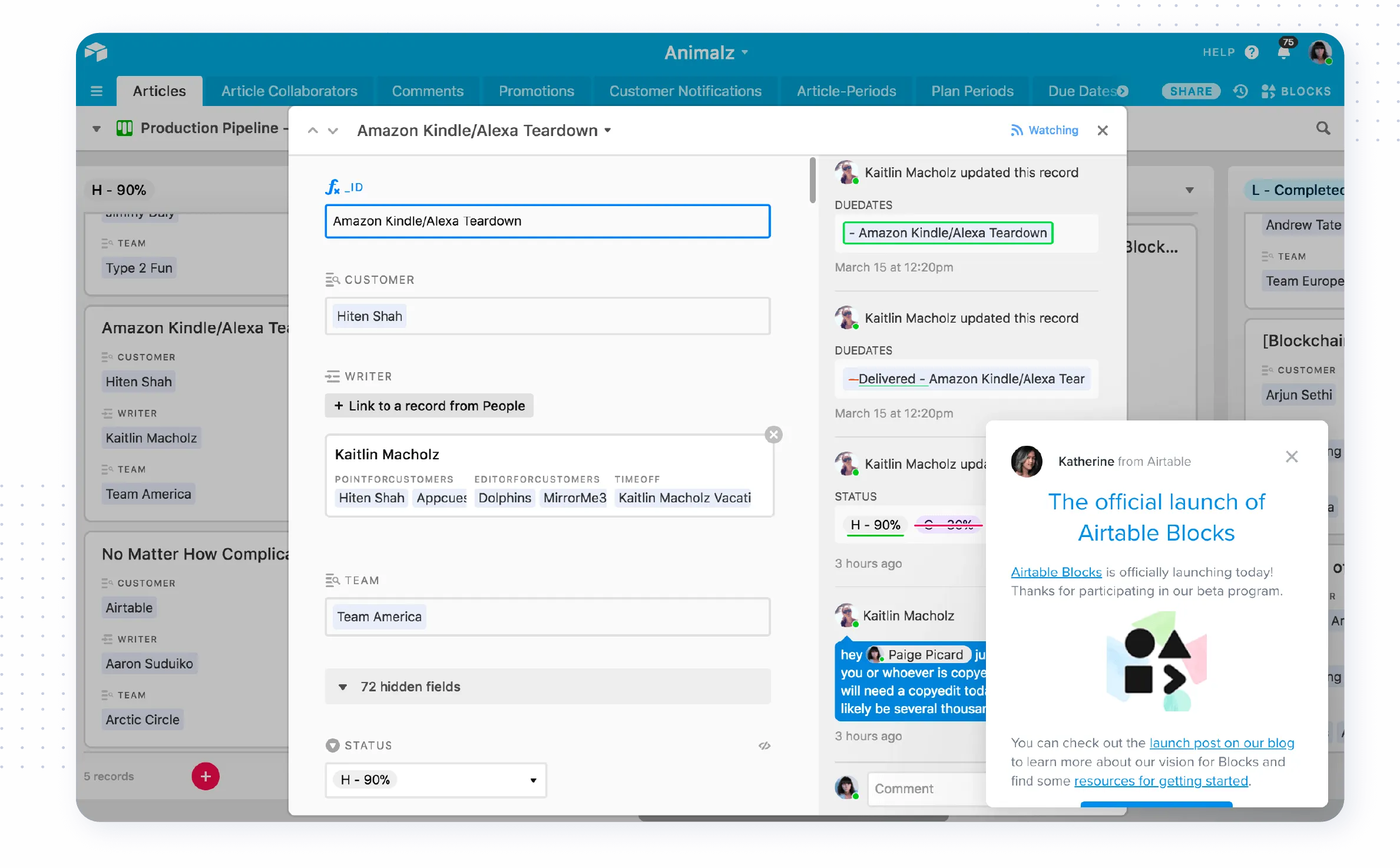
Task: Click the L - Completed column header
Action: pos(1294,190)
